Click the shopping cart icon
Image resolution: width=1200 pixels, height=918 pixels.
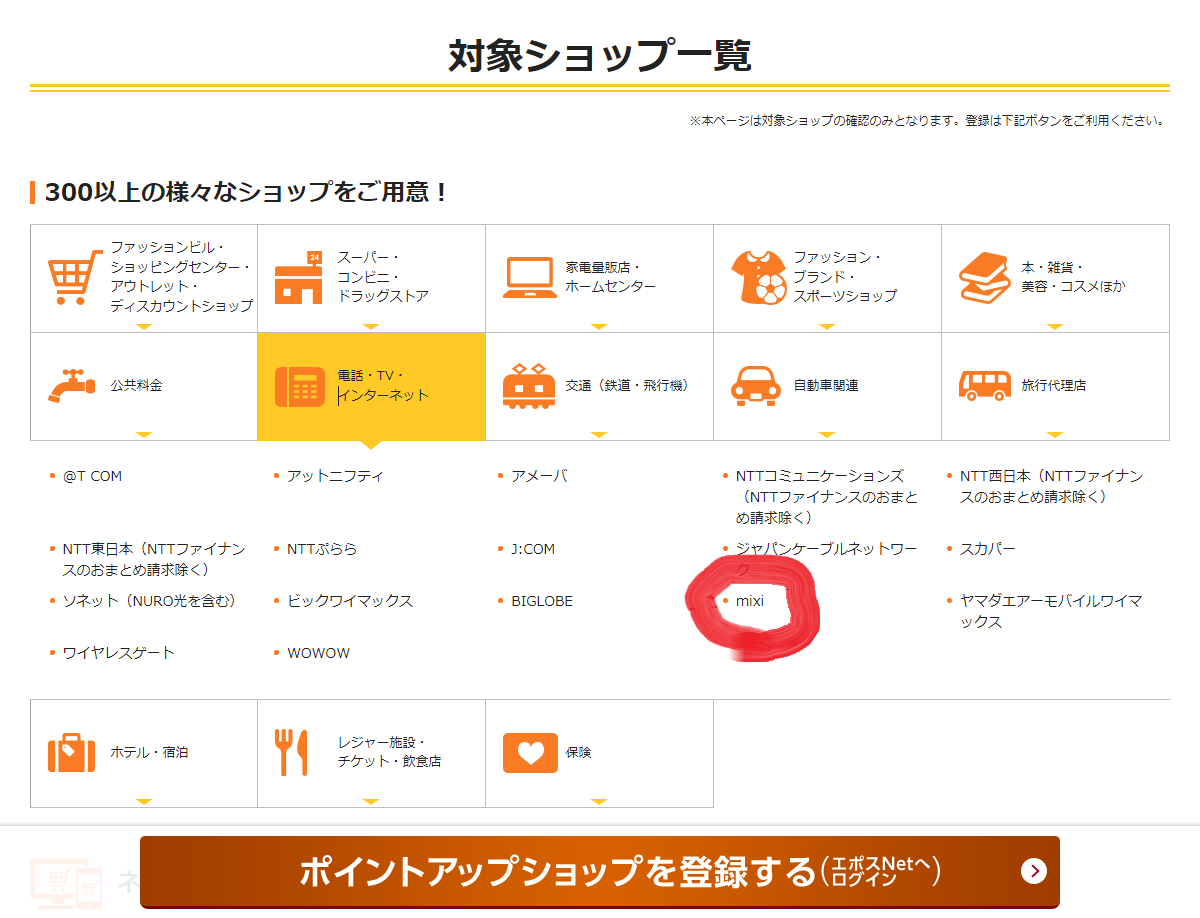pyautogui.click(x=75, y=276)
